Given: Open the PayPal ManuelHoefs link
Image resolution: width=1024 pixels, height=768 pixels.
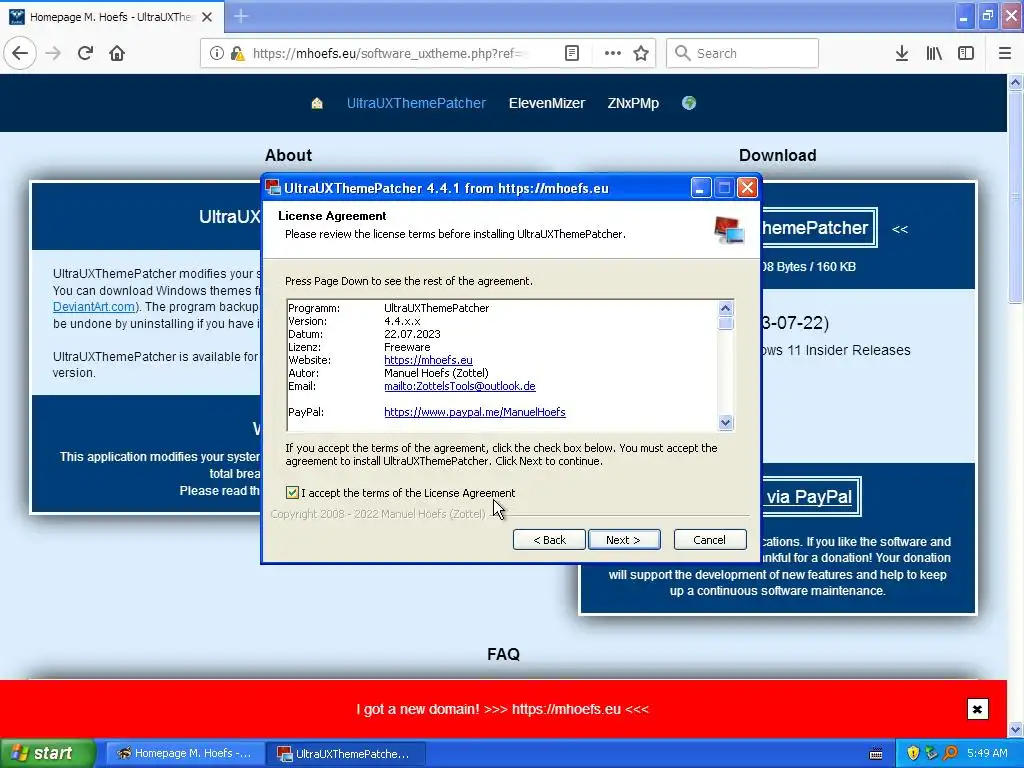Looking at the screenshot, I should pos(475,412).
